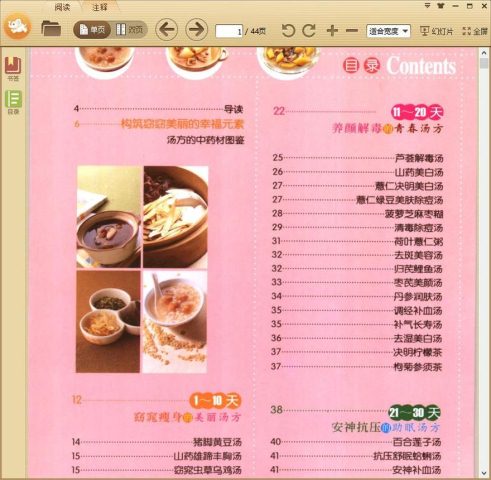Click the 导读 contents entry

(x=233, y=109)
